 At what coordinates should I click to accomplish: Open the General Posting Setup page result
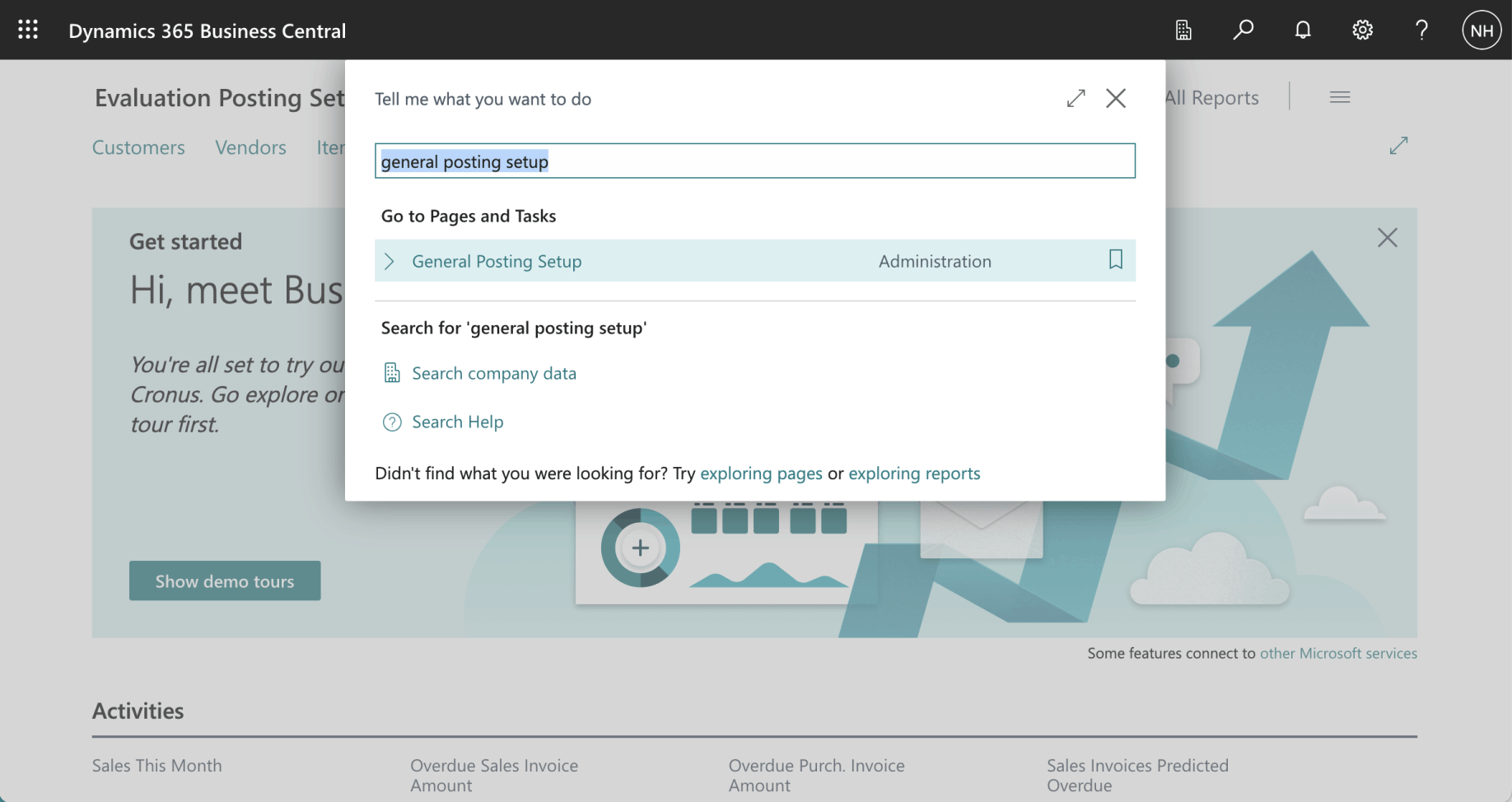point(497,261)
